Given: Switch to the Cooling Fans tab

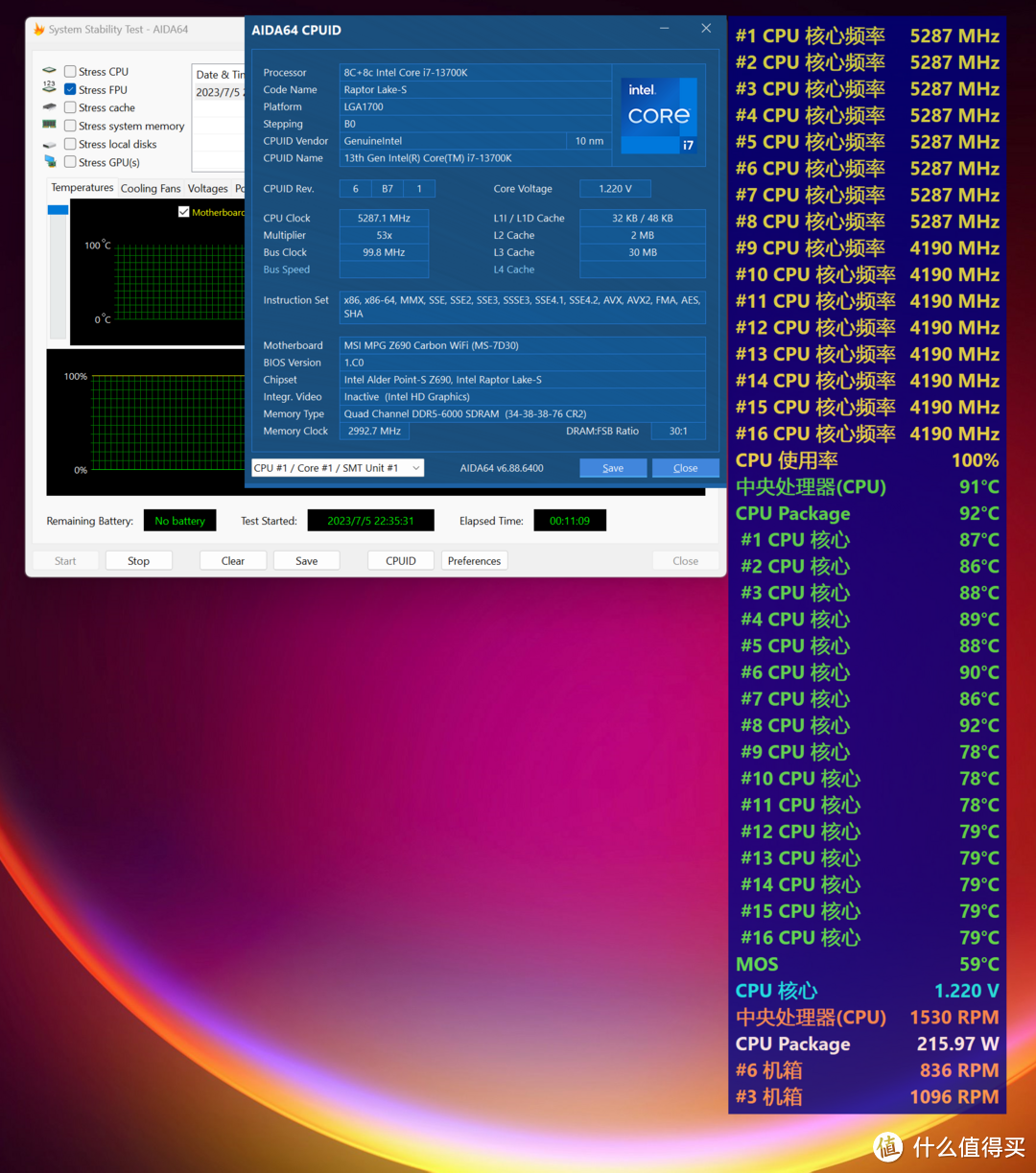Looking at the screenshot, I should 151,189.
